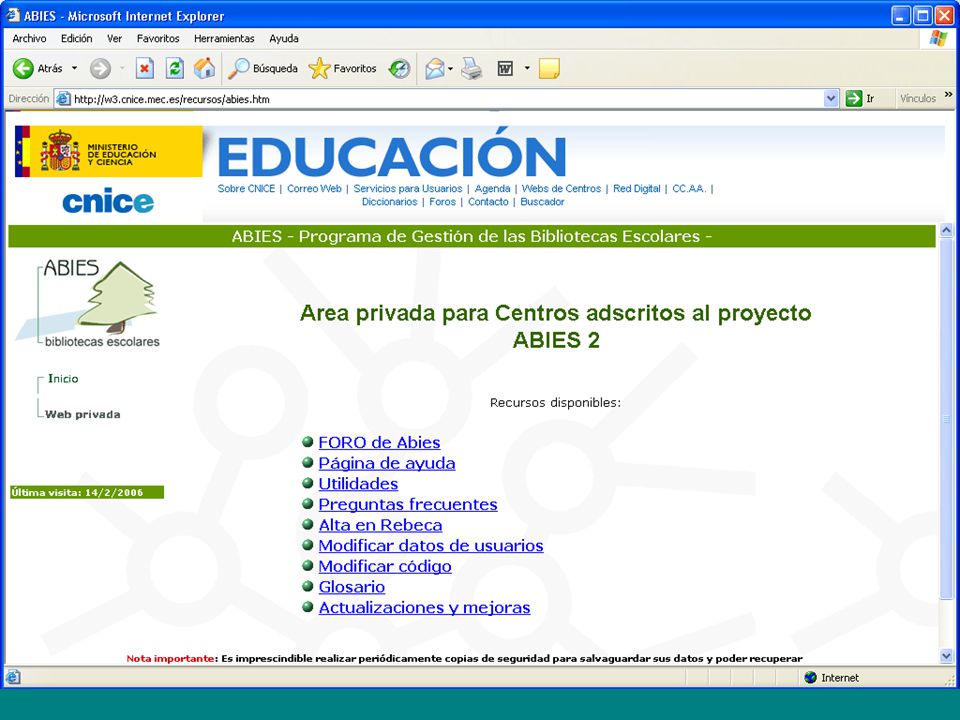The height and width of the screenshot is (720, 960).
Task: Open Modificar datos de usuarios link
Action: [431, 546]
